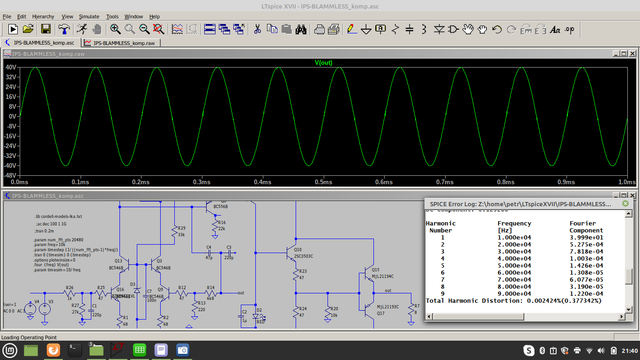The height and width of the screenshot is (360, 640).
Task: Click the Run simulation running-man icon
Action: point(82,29)
